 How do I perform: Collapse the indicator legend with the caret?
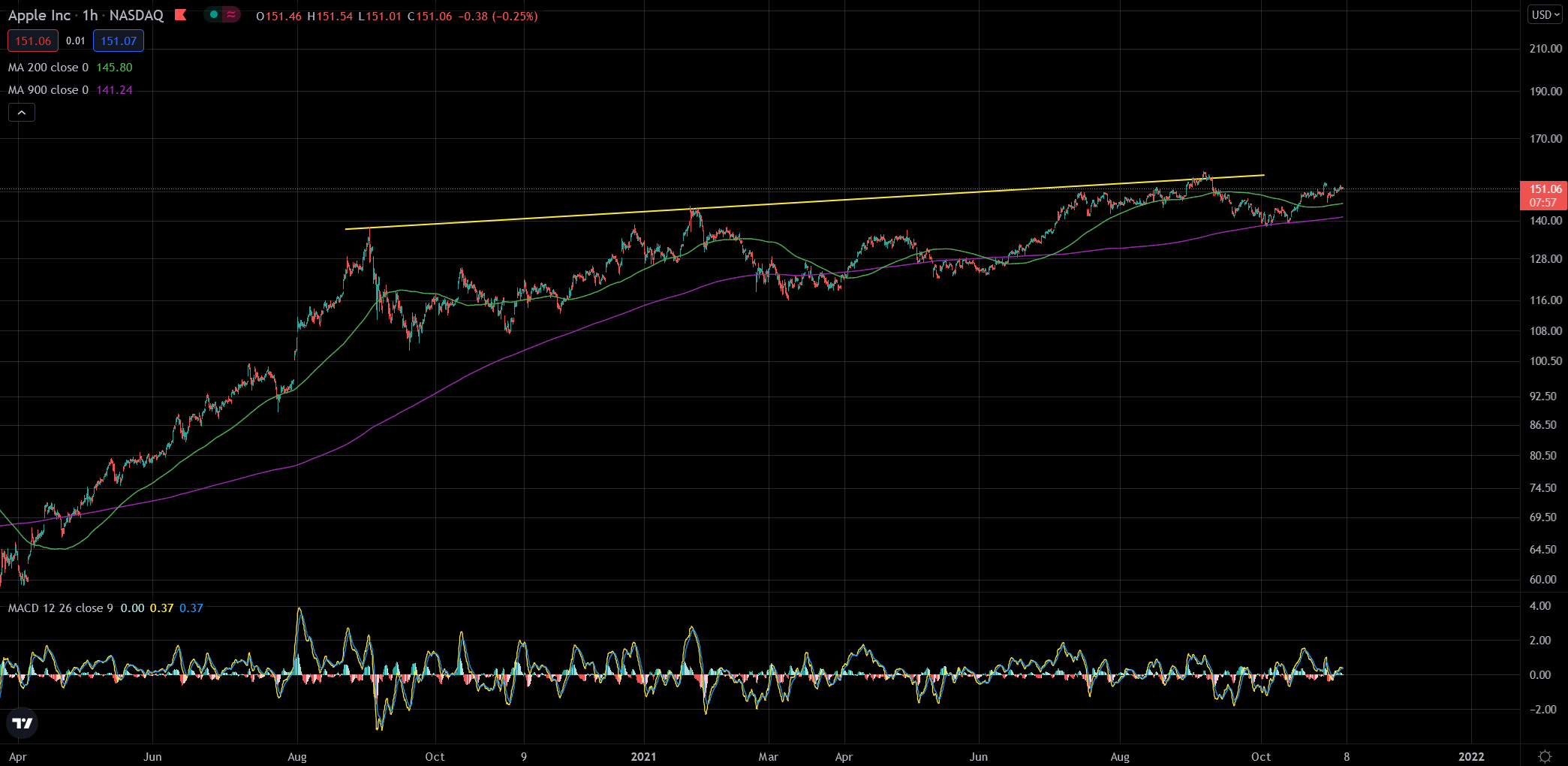click(x=22, y=113)
